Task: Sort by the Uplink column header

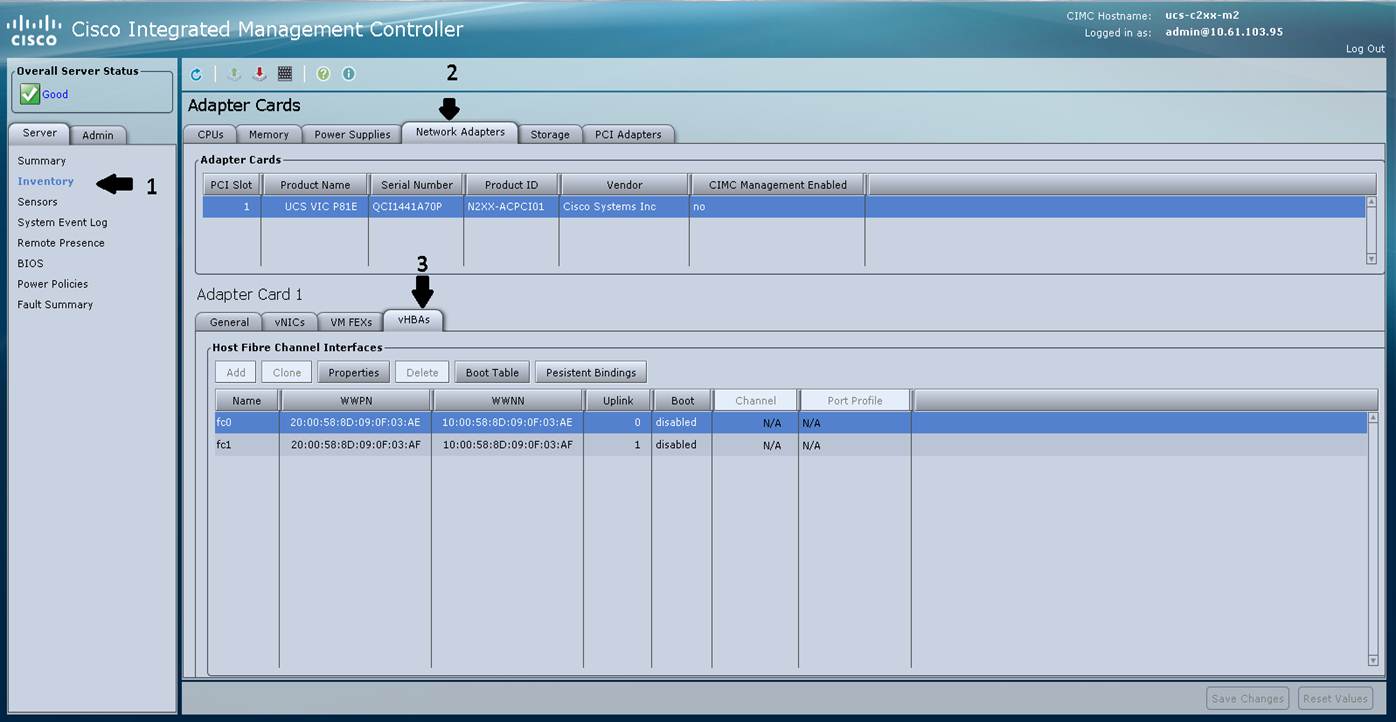Action: (618, 400)
